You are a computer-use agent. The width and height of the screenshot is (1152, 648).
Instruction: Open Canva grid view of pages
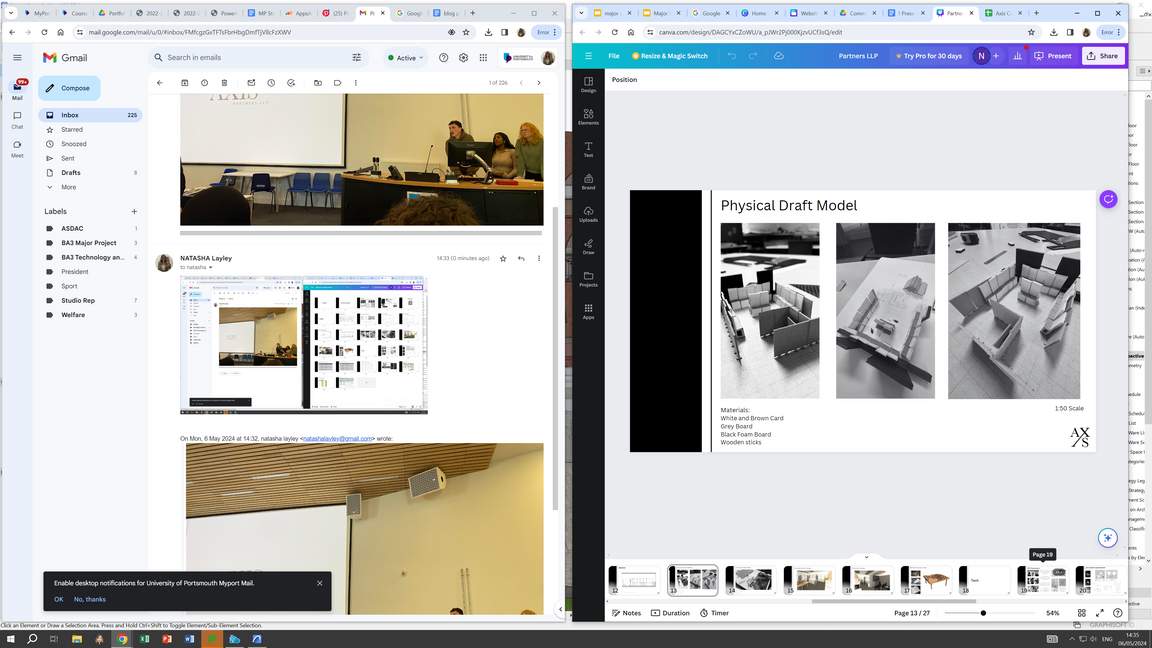tap(1081, 613)
